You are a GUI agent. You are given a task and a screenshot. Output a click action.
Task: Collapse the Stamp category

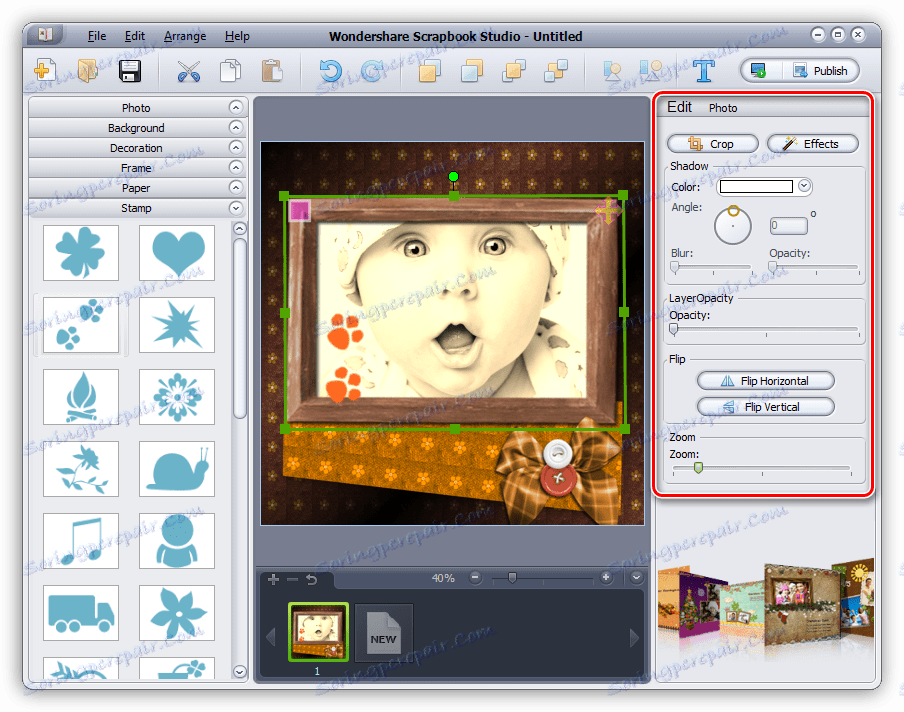(x=136, y=208)
